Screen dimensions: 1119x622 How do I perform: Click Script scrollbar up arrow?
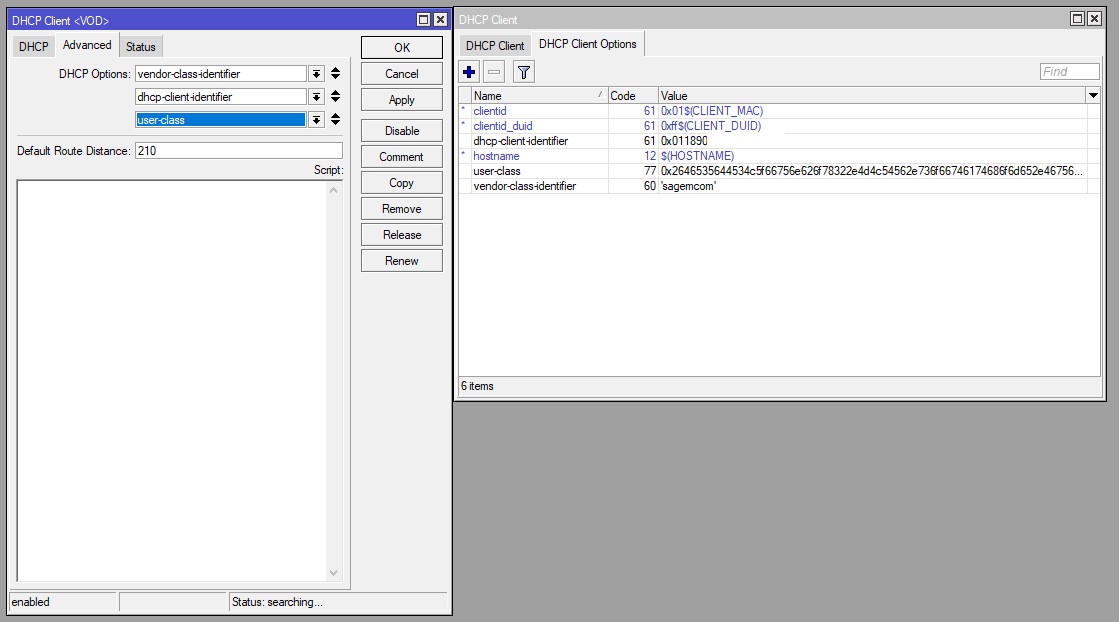(333, 190)
